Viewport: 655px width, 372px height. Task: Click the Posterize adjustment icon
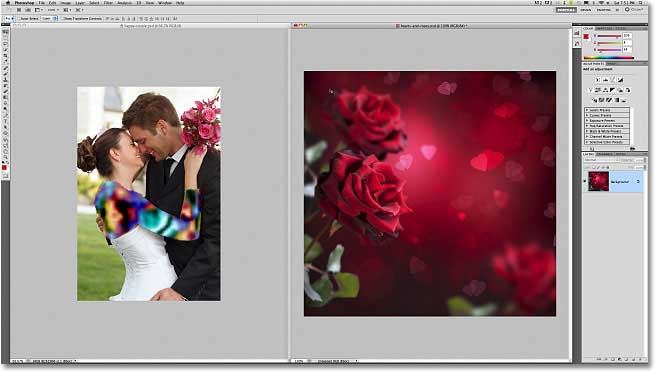pyautogui.click(x=601, y=100)
